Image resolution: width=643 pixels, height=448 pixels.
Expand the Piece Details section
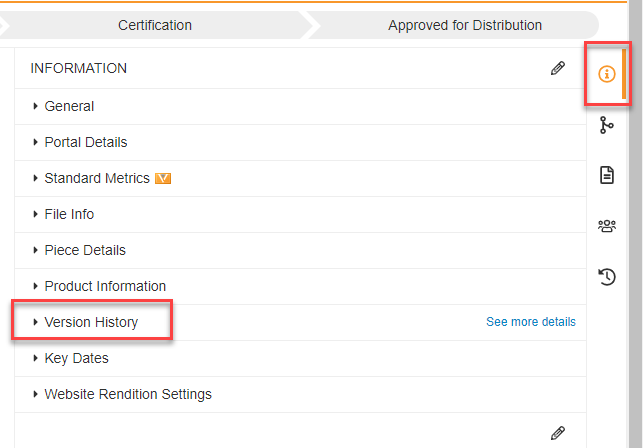point(85,250)
